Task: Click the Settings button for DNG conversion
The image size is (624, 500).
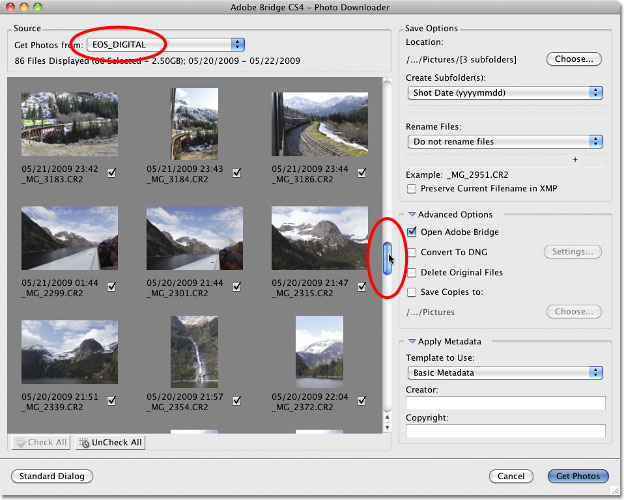Action: (x=573, y=252)
